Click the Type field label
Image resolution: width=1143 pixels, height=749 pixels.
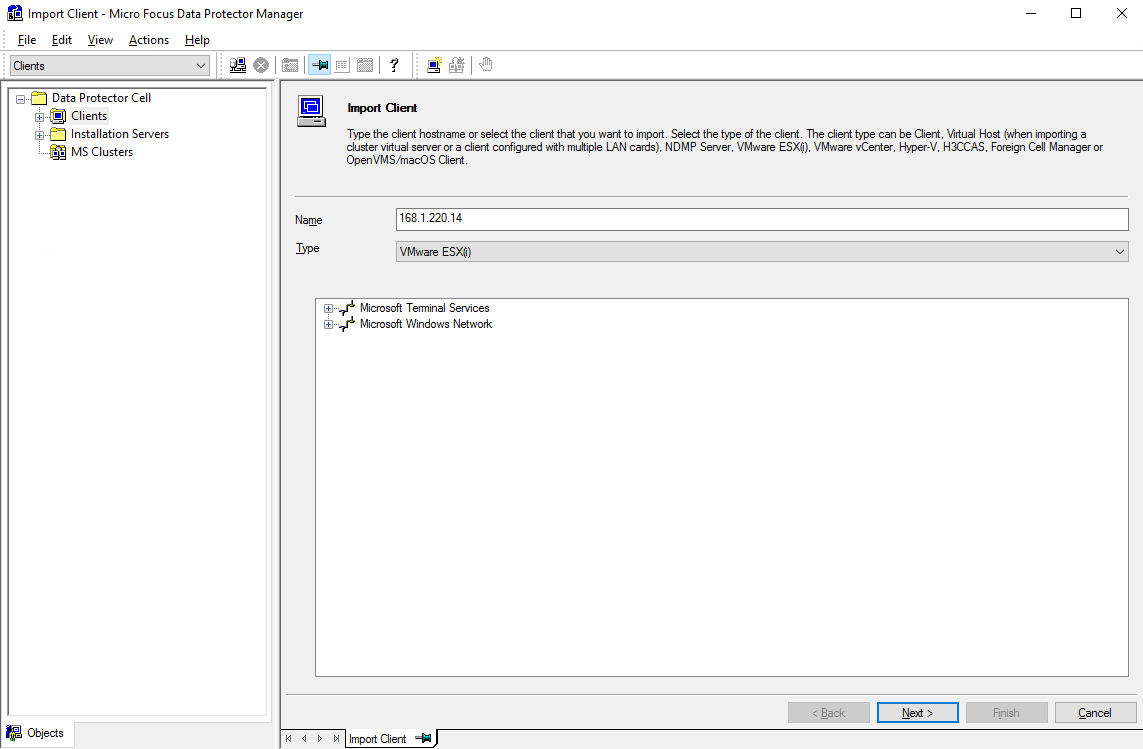[307, 248]
